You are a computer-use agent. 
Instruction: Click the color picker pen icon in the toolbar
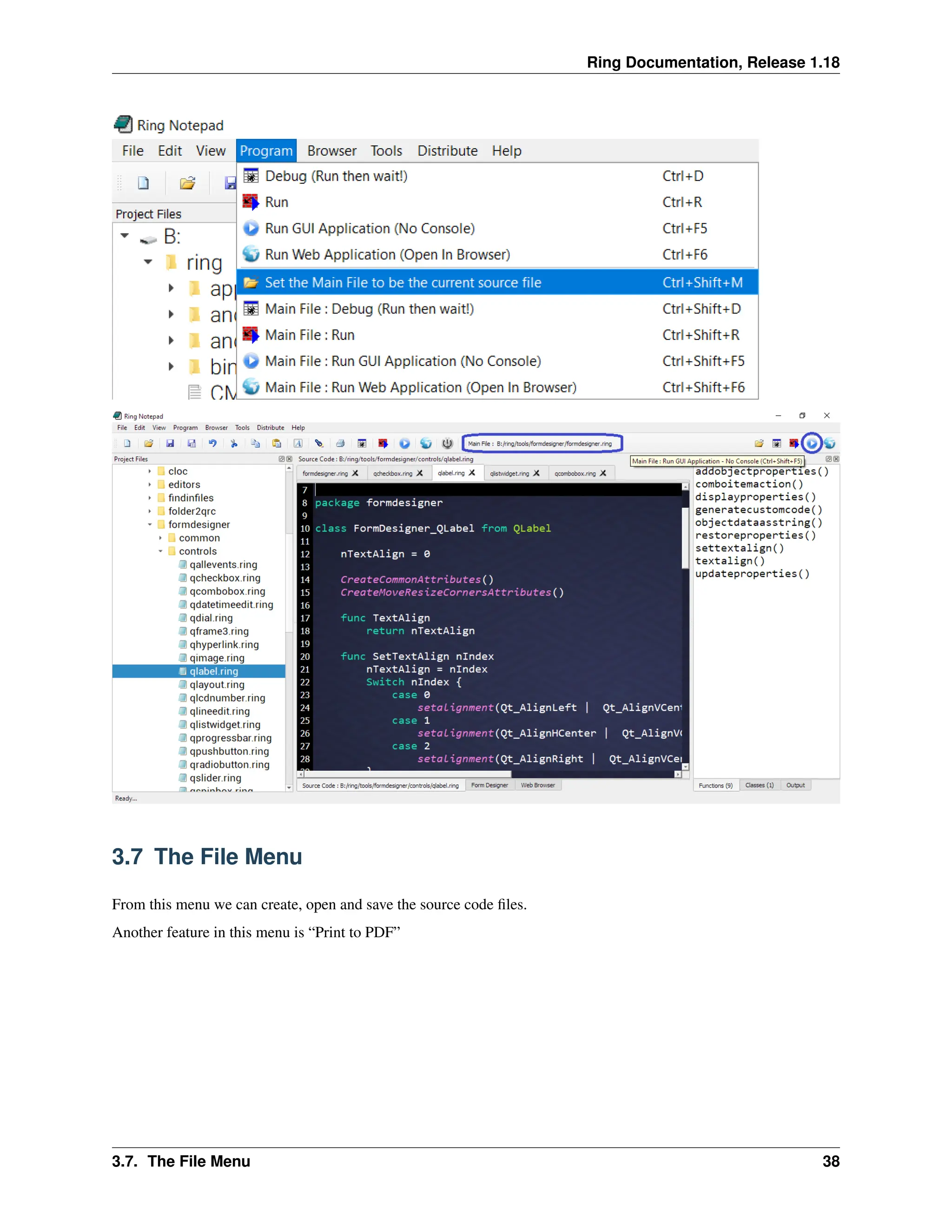point(319,444)
